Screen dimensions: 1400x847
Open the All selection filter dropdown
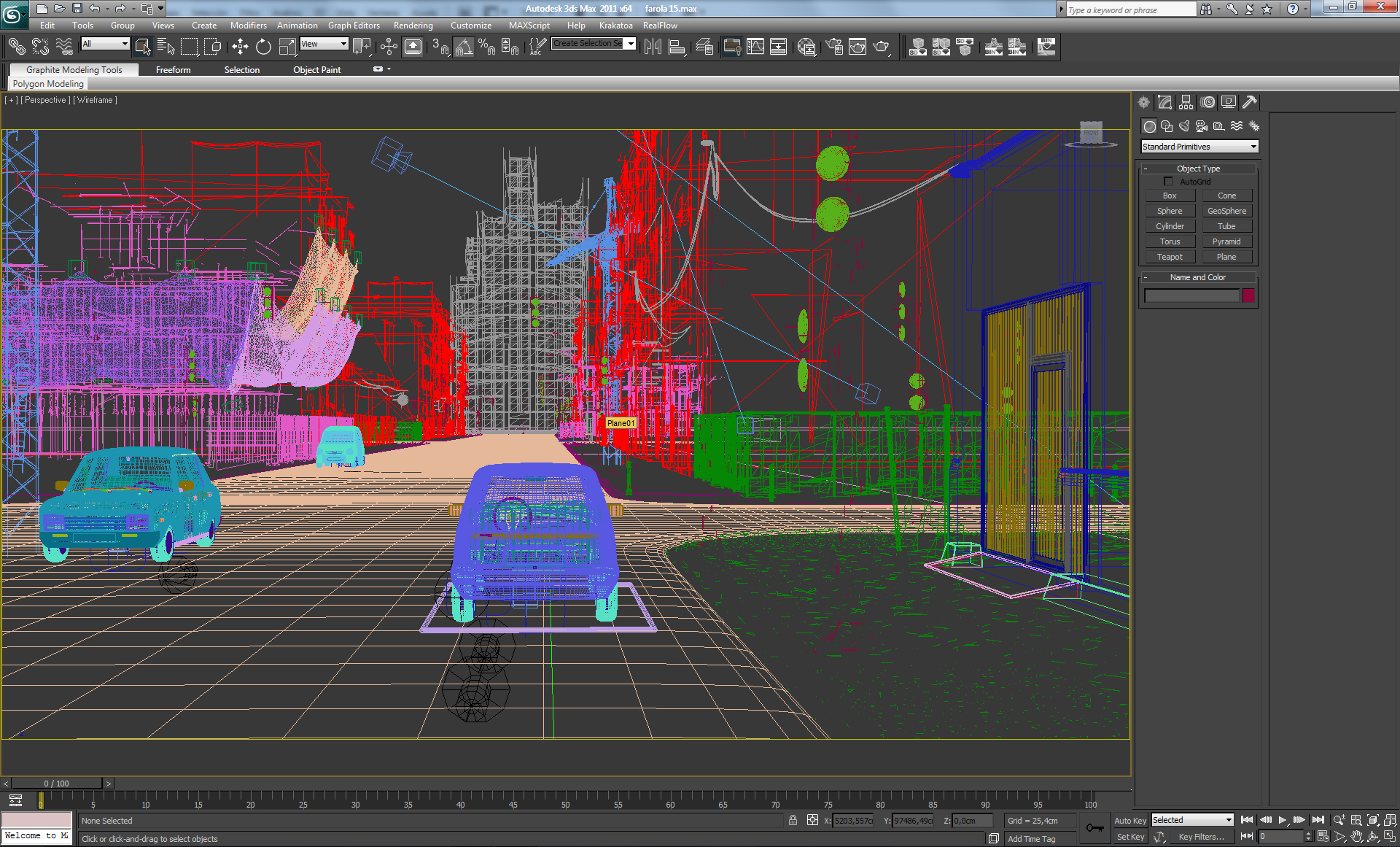pyautogui.click(x=105, y=44)
